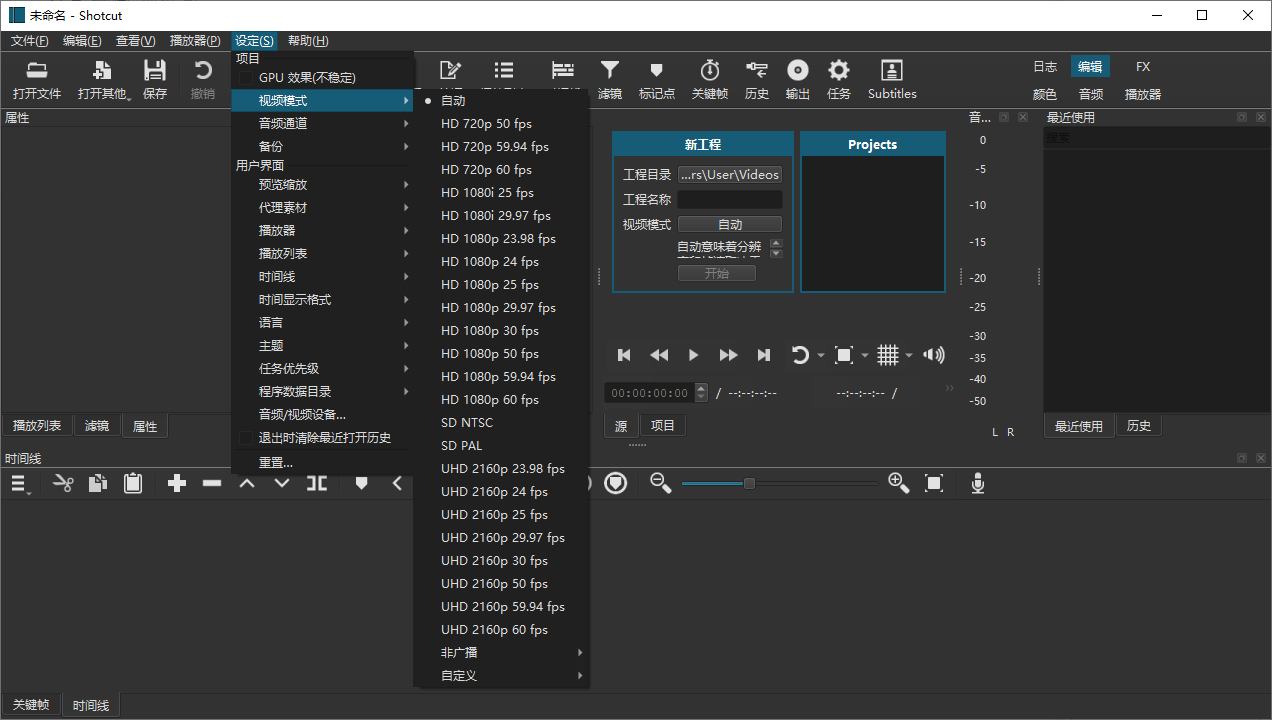1272x720 pixels.
Task: Switch to the 历史 tab
Action: pos(1139,426)
